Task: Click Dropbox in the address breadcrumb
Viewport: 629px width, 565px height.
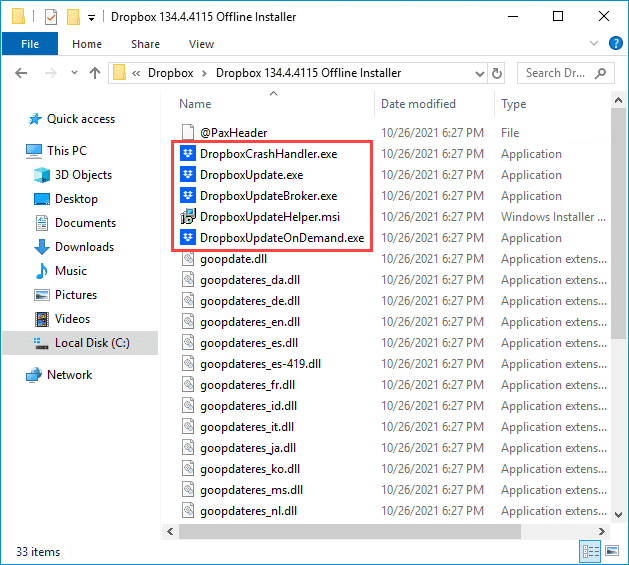Action: (170, 73)
